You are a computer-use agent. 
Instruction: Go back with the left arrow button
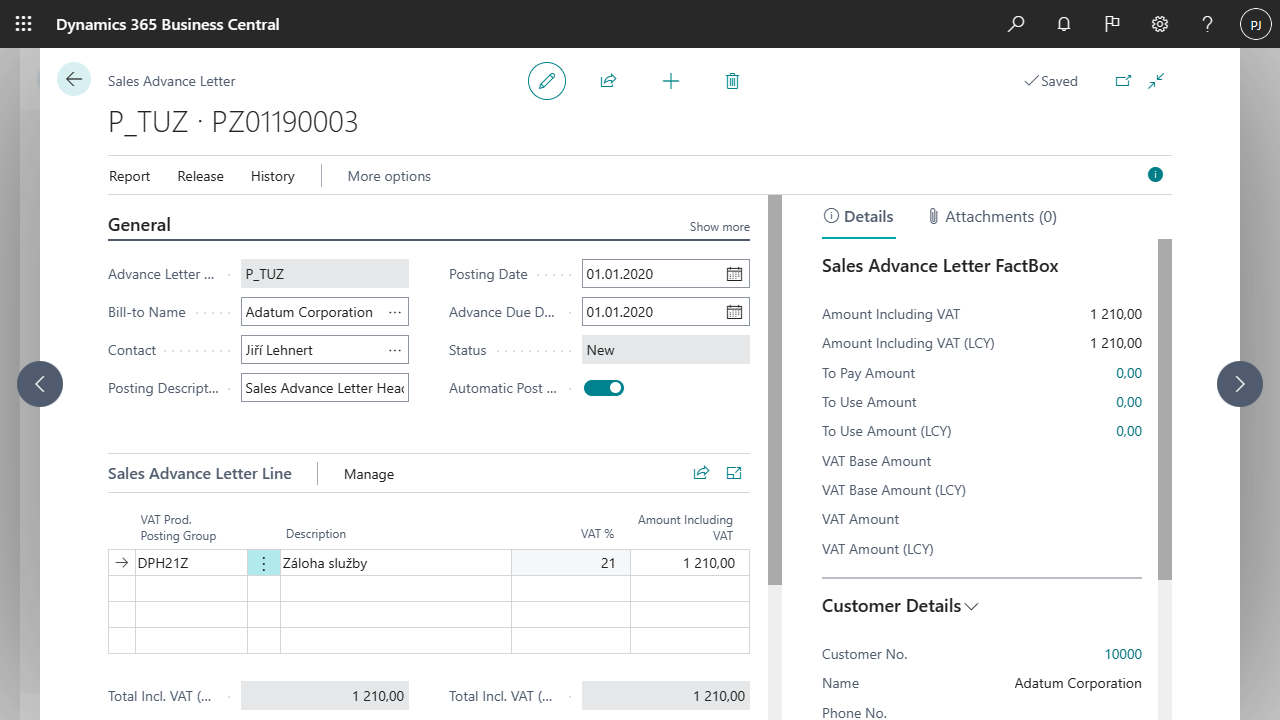point(74,79)
